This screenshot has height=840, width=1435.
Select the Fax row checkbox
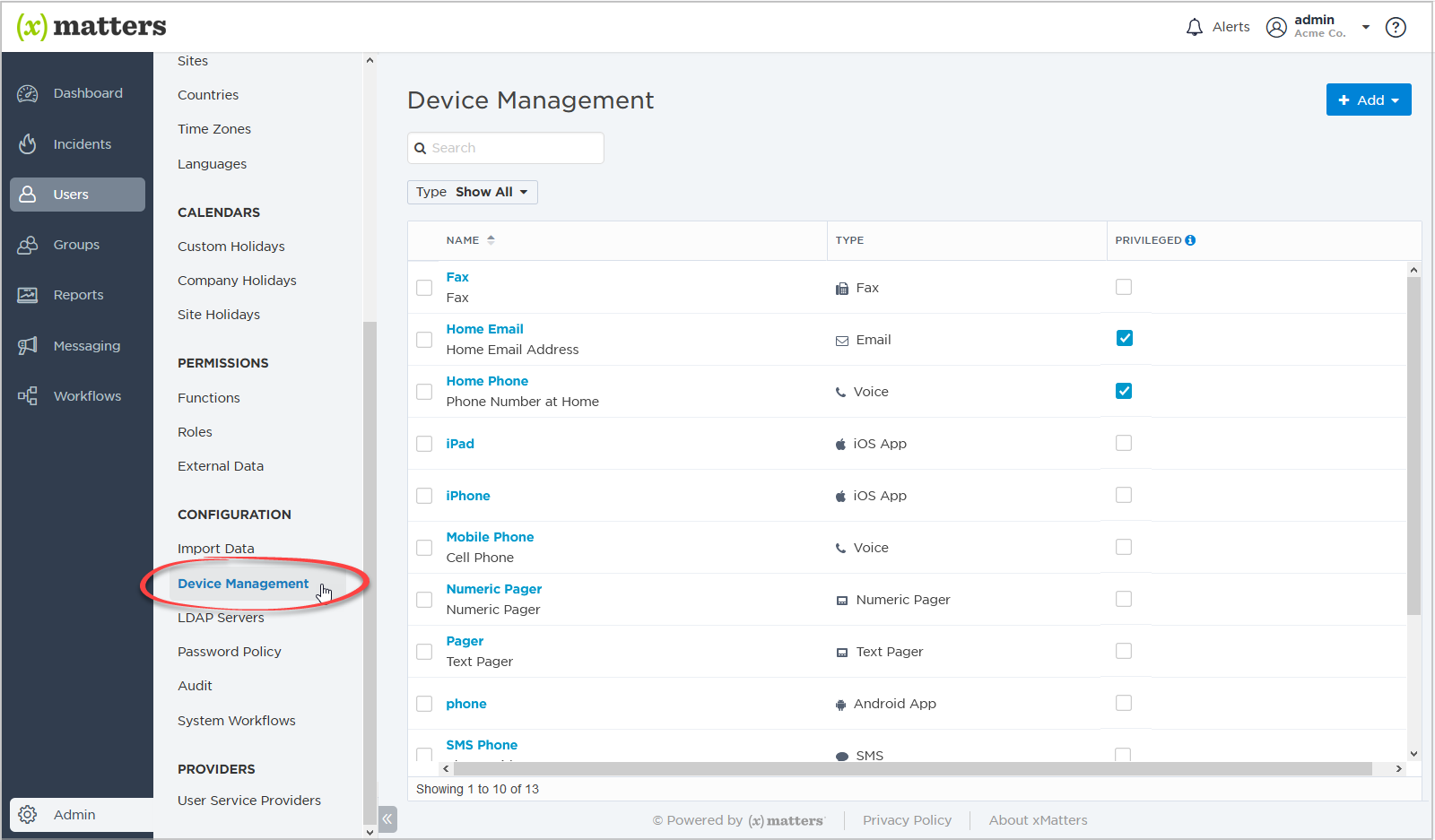pyautogui.click(x=424, y=288)
